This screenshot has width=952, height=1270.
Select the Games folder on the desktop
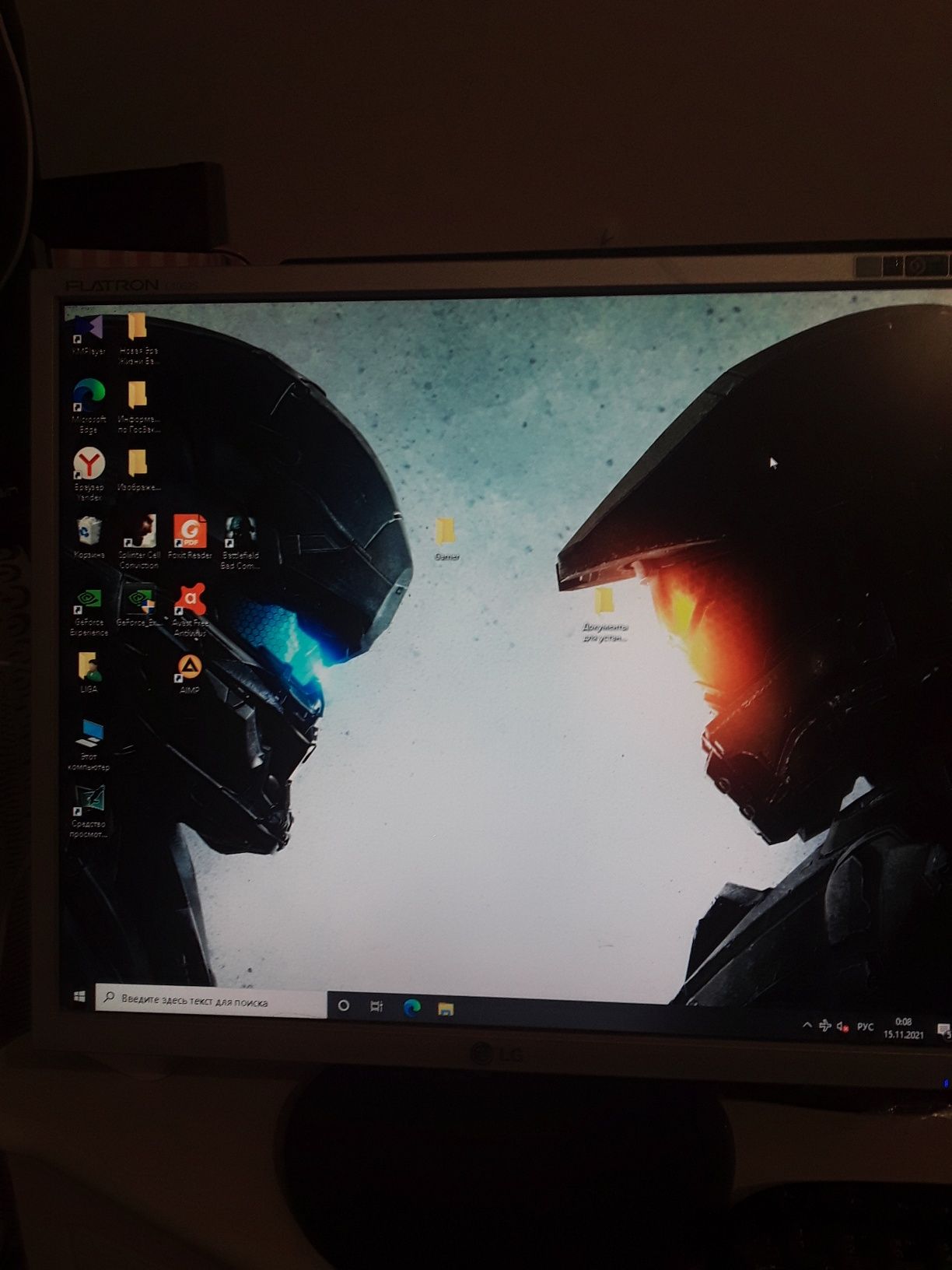coord(446,539)
